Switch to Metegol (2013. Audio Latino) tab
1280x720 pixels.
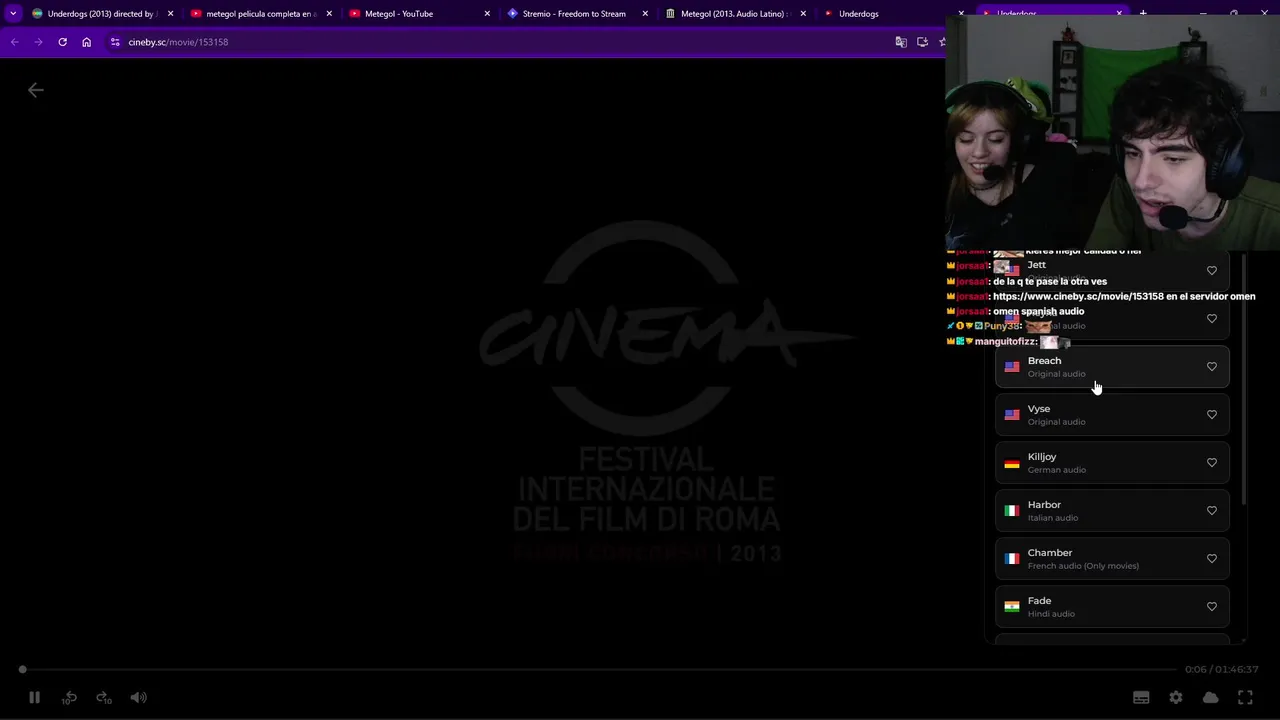(735, 14)
